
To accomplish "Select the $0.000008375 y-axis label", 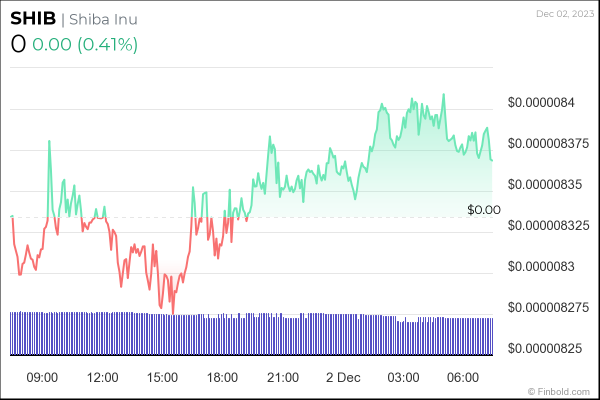I will click(x=546, y=143).
